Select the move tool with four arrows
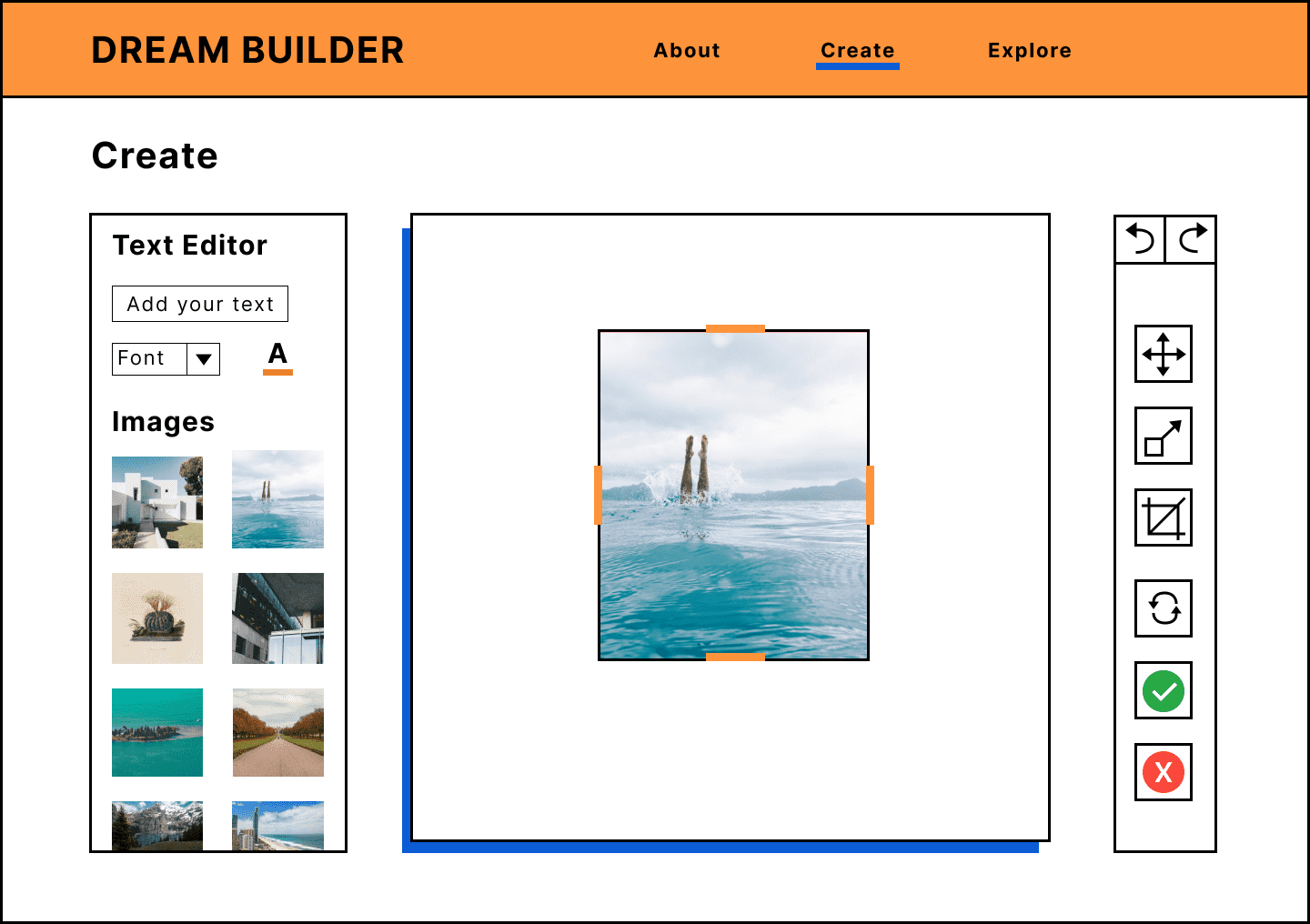The width and height of the screenshot is (1310, 924). click(x=1163, y=354)
